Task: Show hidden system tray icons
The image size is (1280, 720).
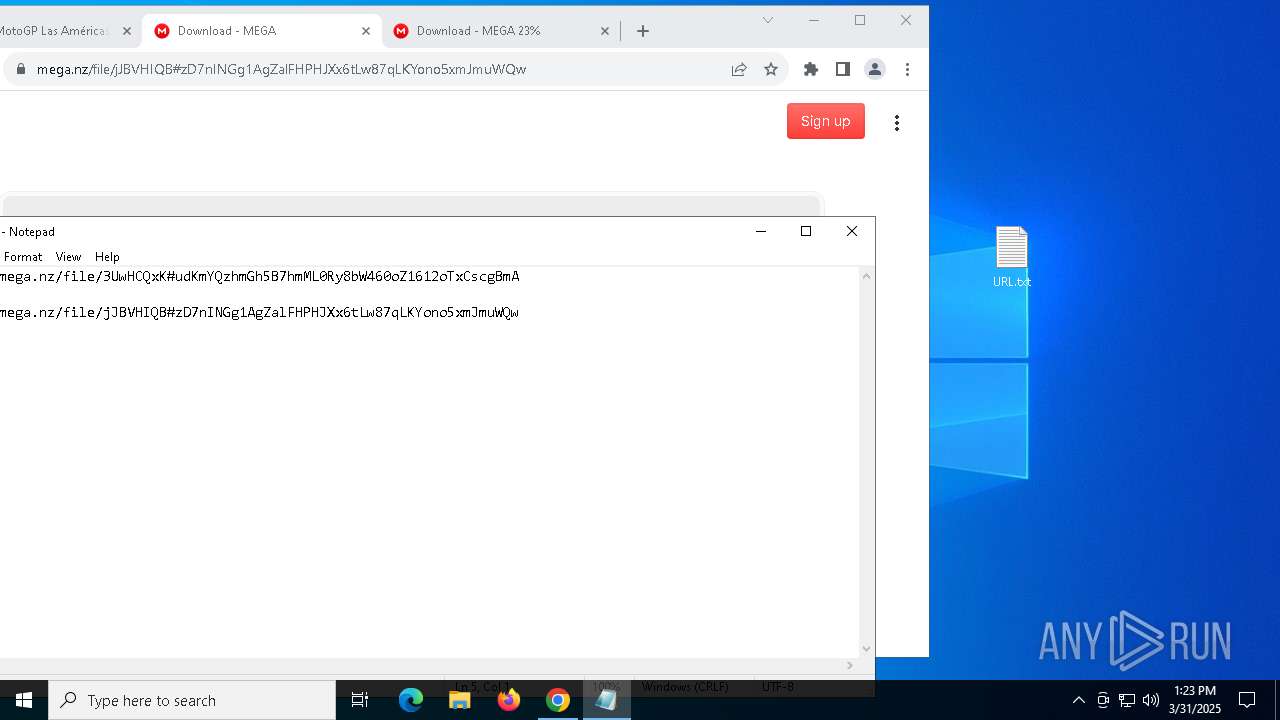Action: (x=1078, y=700)
